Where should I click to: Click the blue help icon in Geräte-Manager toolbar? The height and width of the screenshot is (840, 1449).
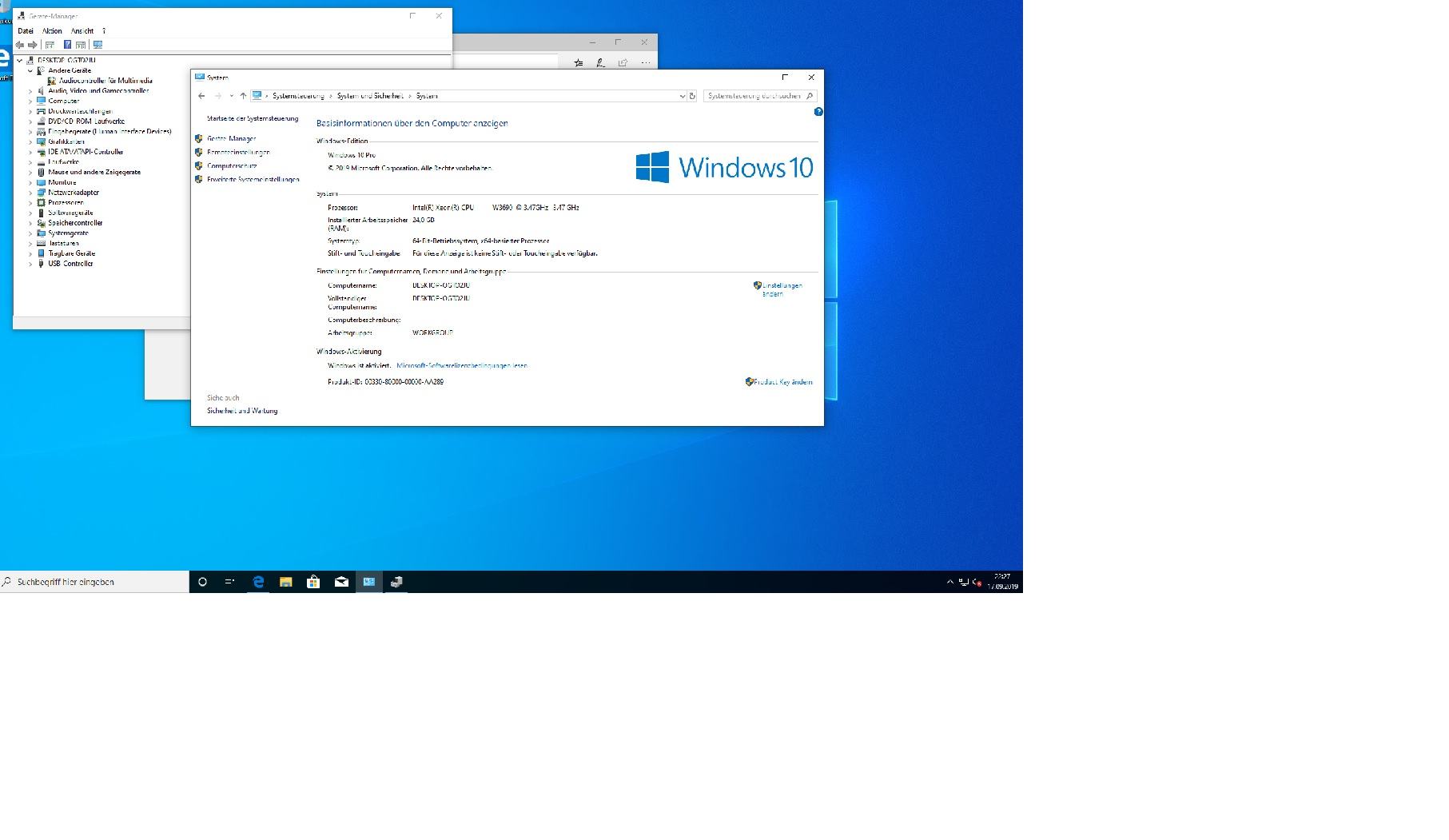(x=68, y=45)
